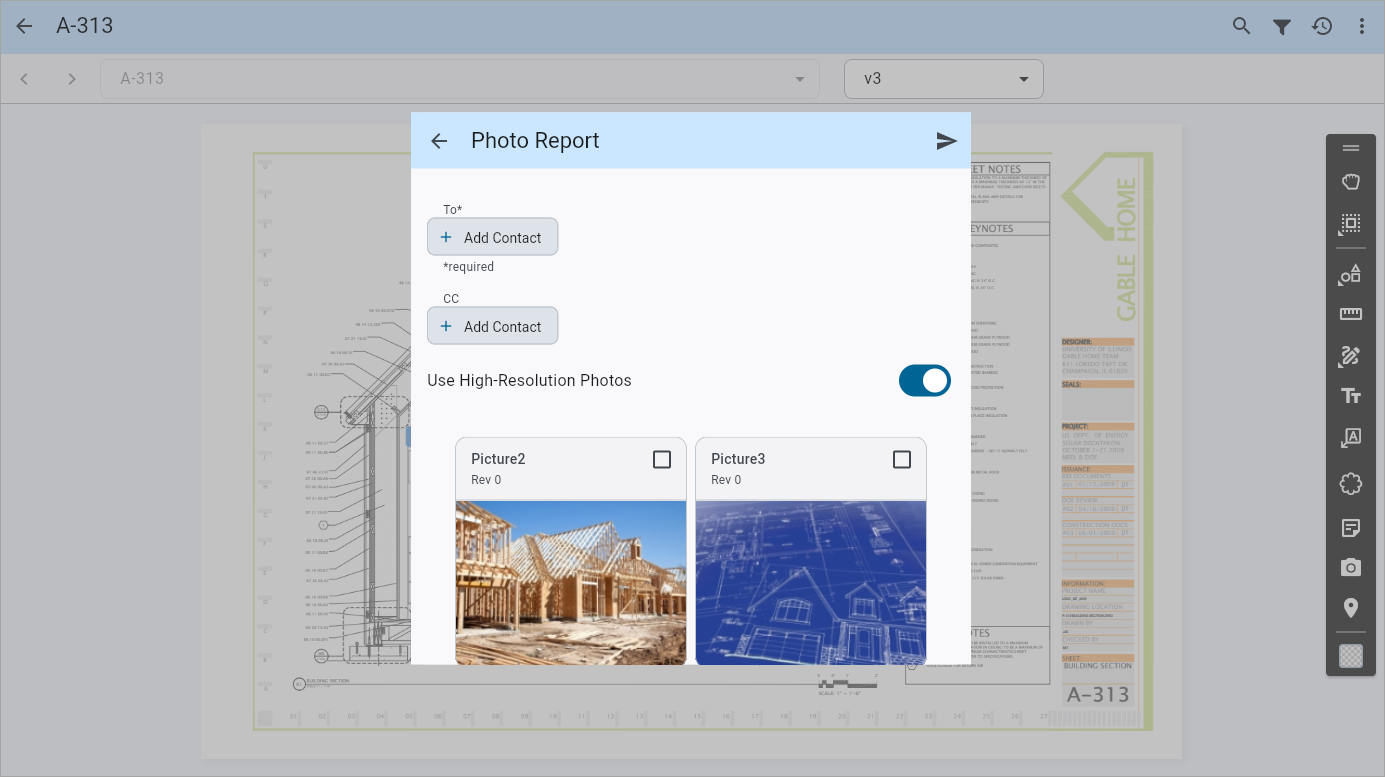
Task: Add a contact to the CC field
Action: click(x=492, y=326)
